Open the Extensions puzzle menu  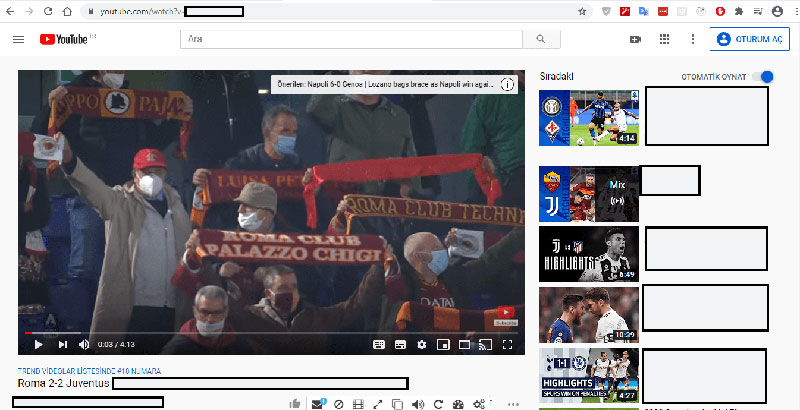pyautogui.click(x=739, y=11)
